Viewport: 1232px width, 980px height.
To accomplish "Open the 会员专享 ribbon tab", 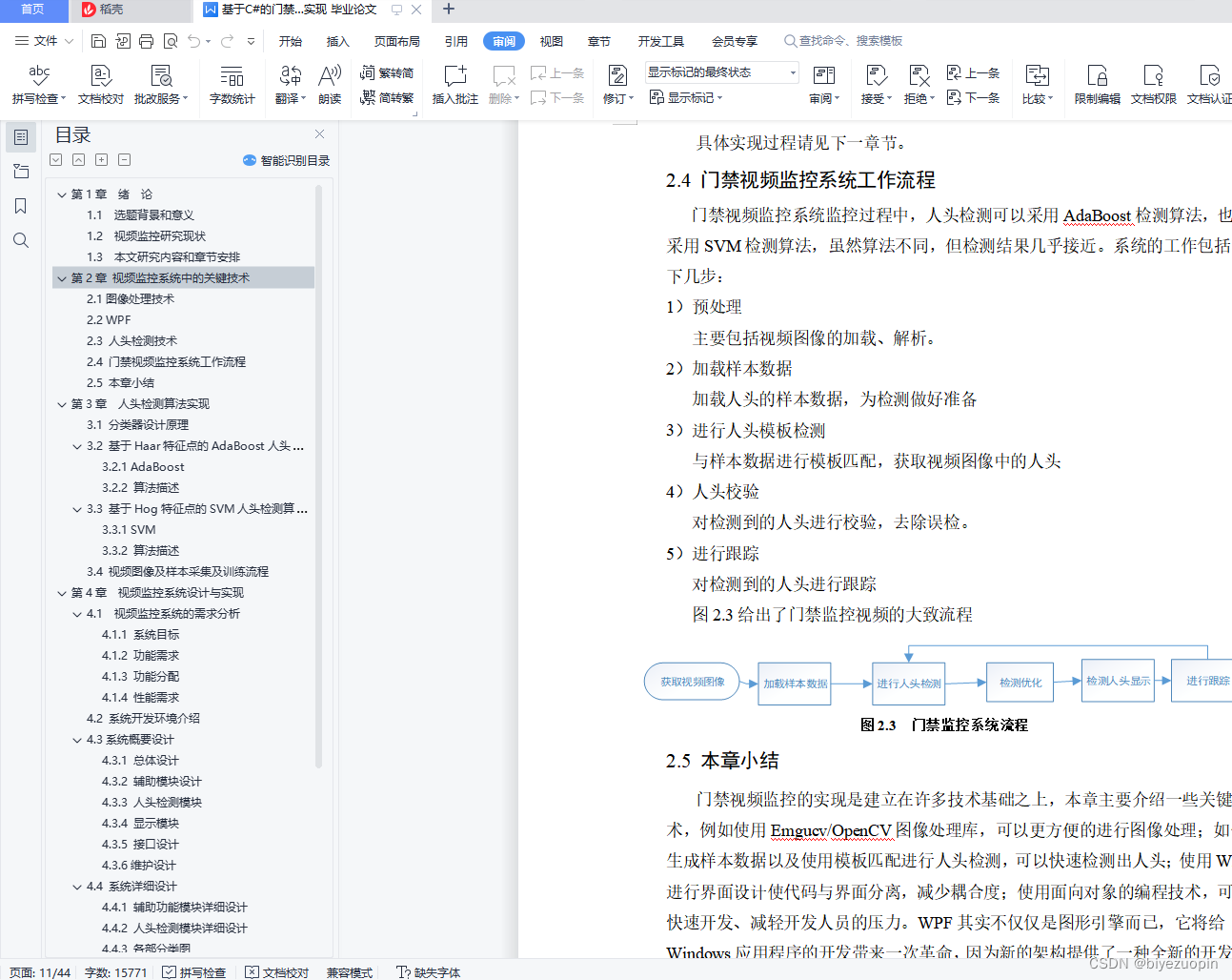I will (735, 41).
